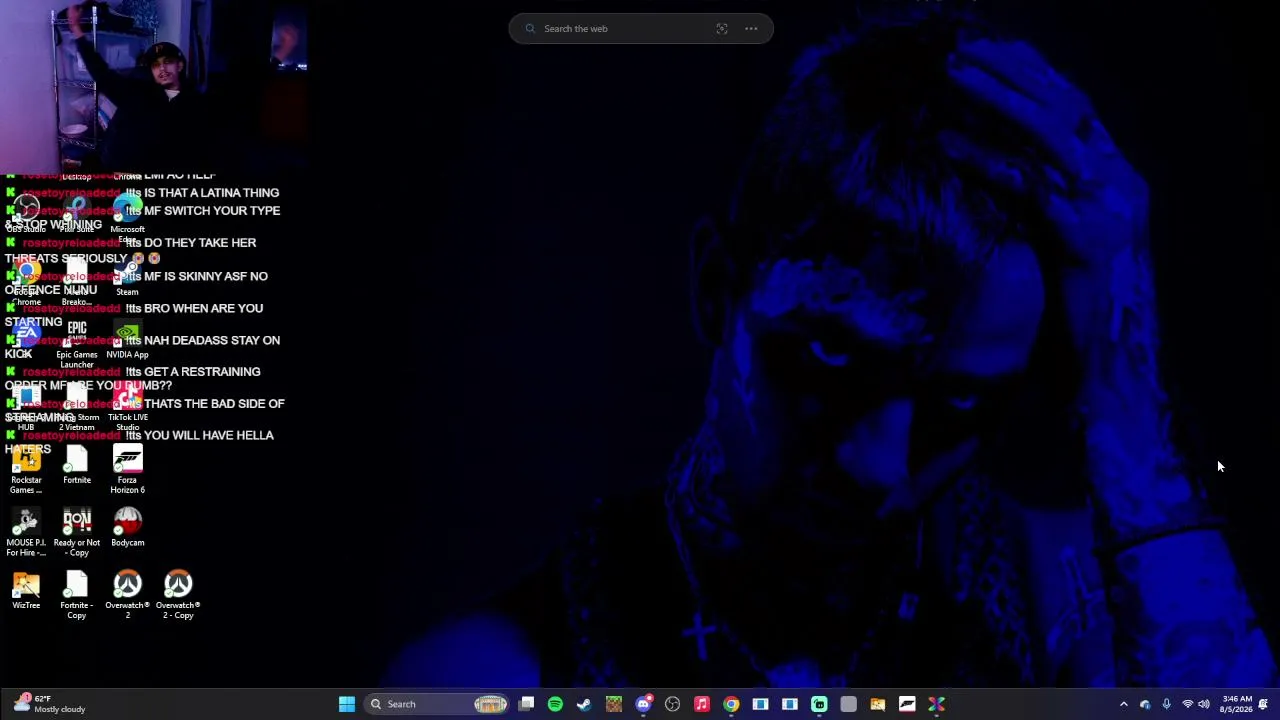Show hidden system tray icons
Screen dimensions: 1280x720
pos(1123,704)
